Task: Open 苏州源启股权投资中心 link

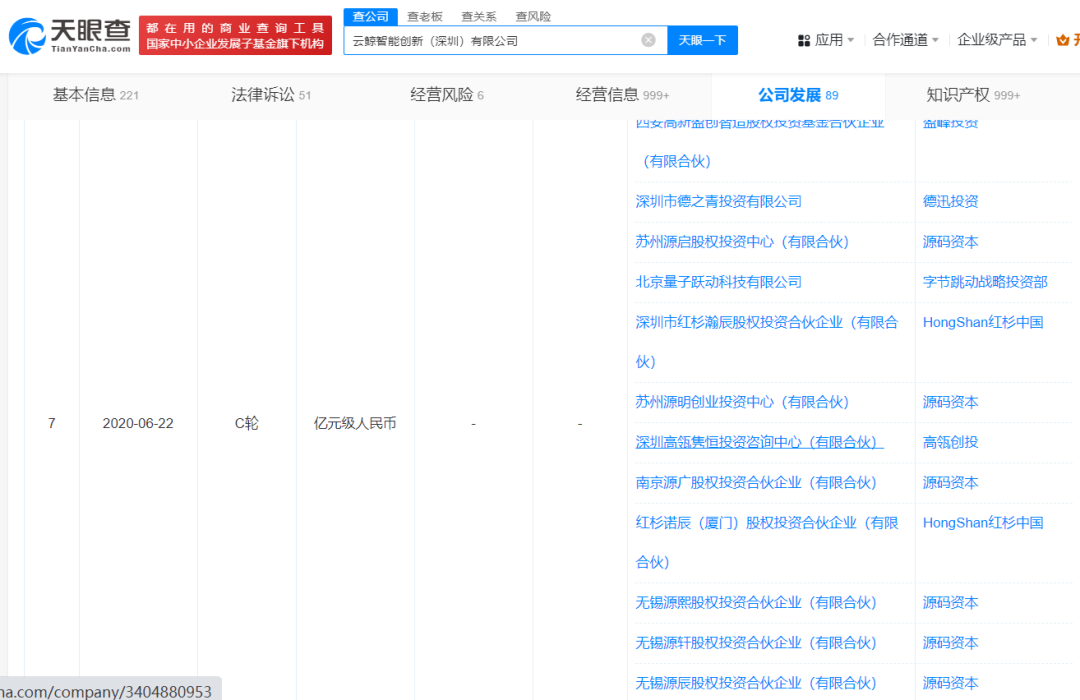Action: [x=742, y=242]
